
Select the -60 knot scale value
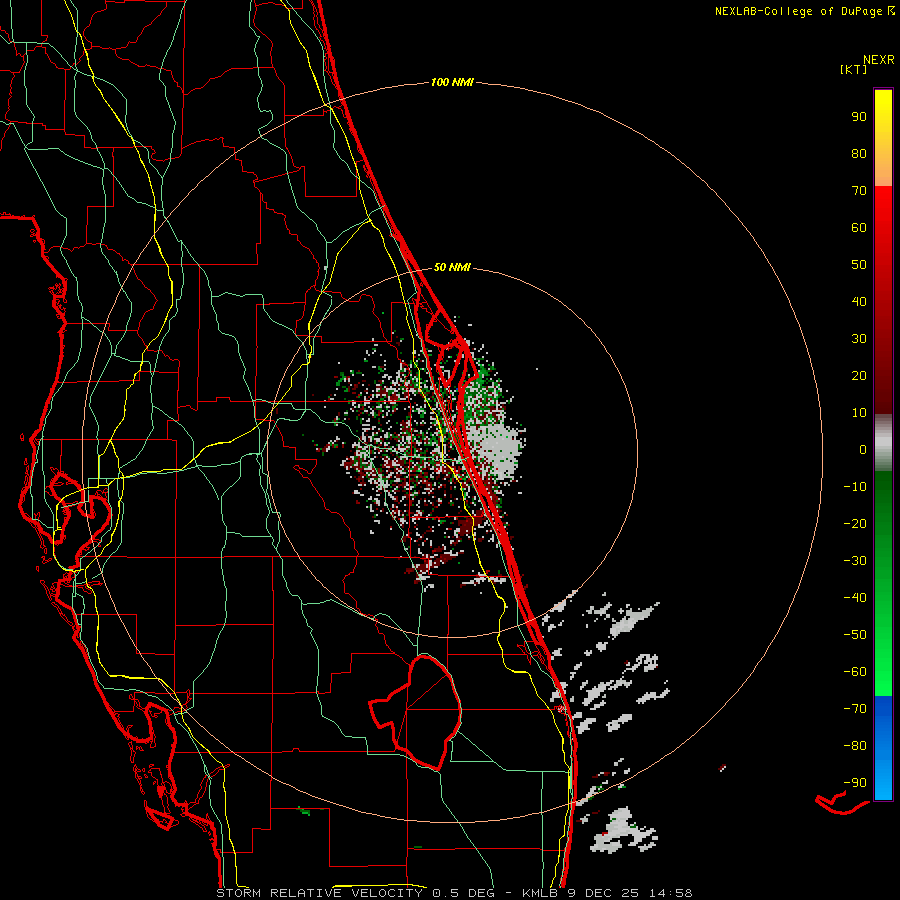[855, 672]
